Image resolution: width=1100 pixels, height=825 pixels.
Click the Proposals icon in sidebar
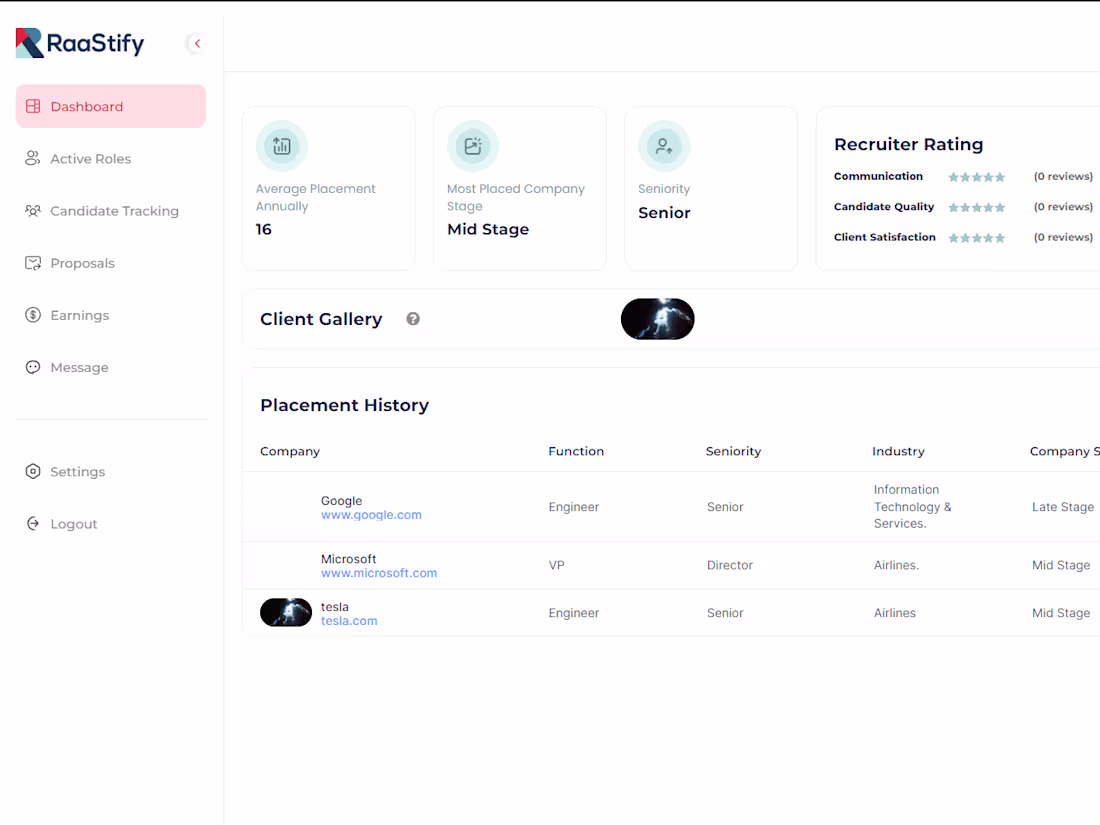33,263
